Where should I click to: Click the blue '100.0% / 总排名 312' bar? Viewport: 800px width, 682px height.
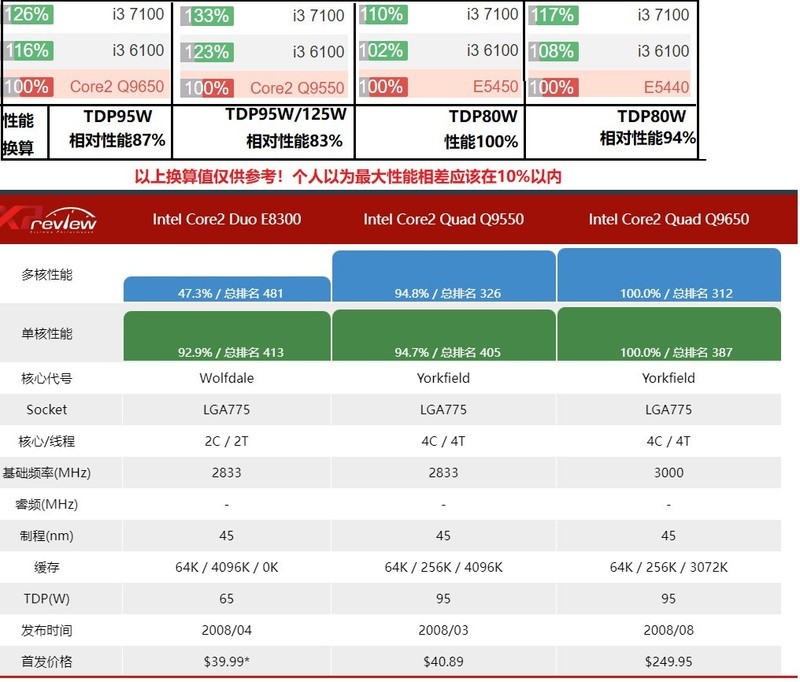coord(669,275)
